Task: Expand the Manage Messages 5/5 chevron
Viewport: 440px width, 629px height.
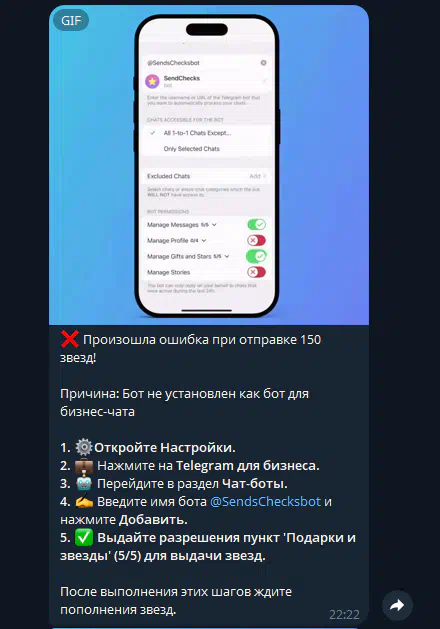Action: pos(214,225)
